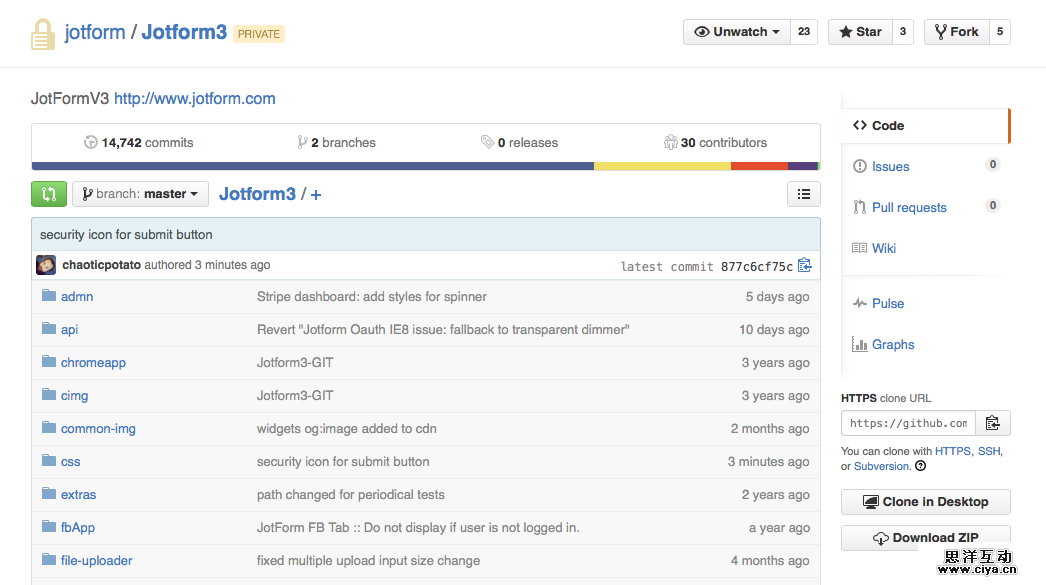The image size is (1046, 585).
Task: Open the Unwatch notifications dropdown
Action: (737, 32)
